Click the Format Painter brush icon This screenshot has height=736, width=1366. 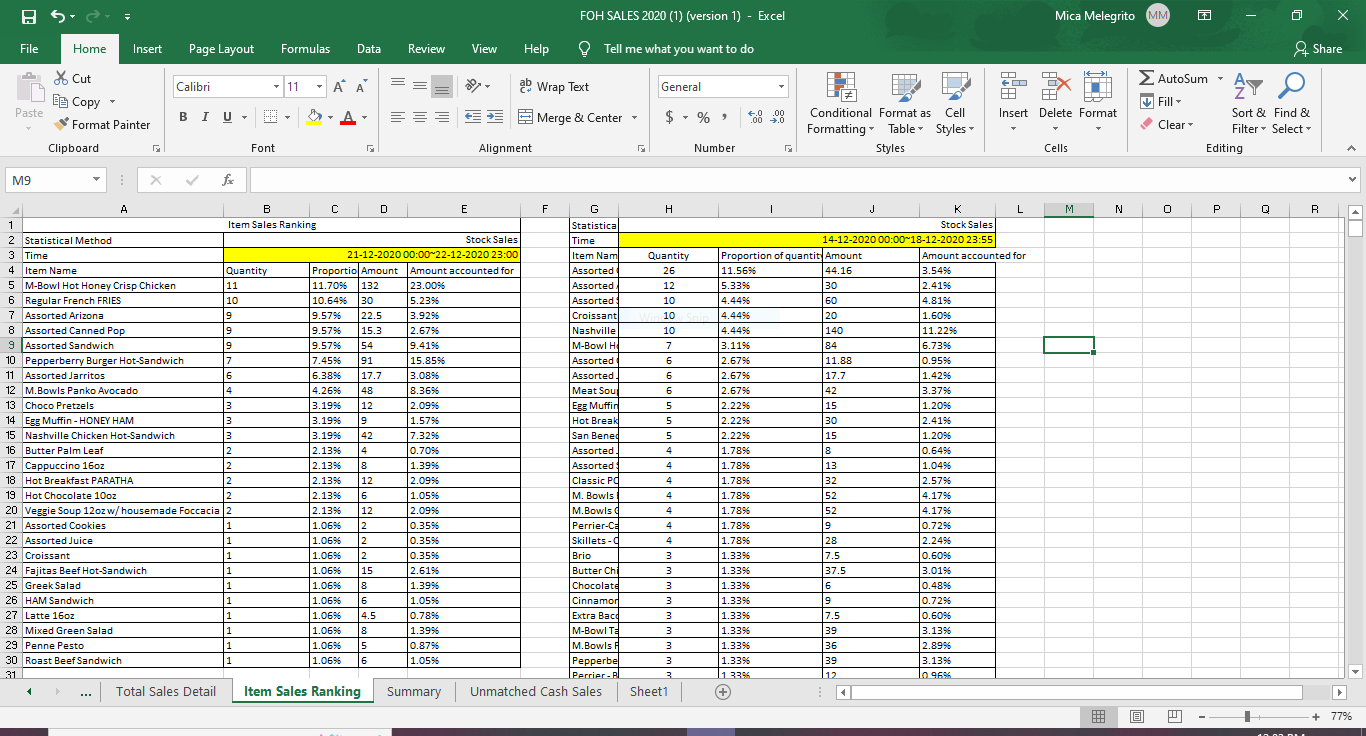(62, 125)
